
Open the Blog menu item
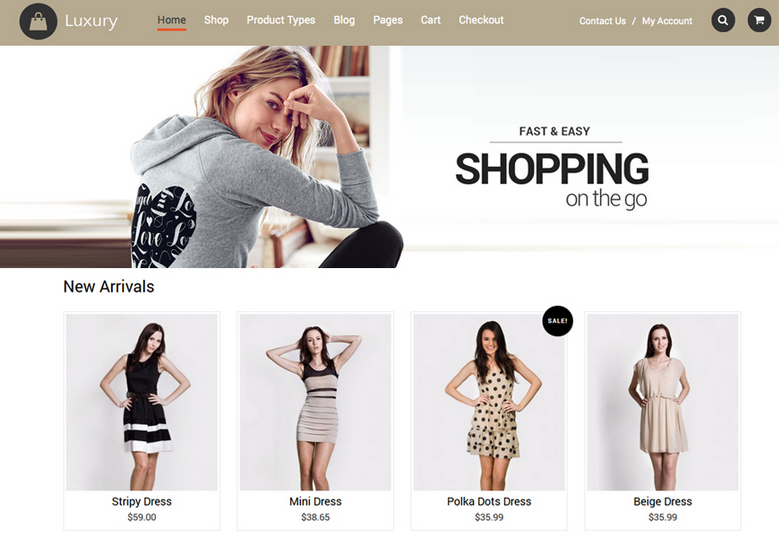(344, 20)
